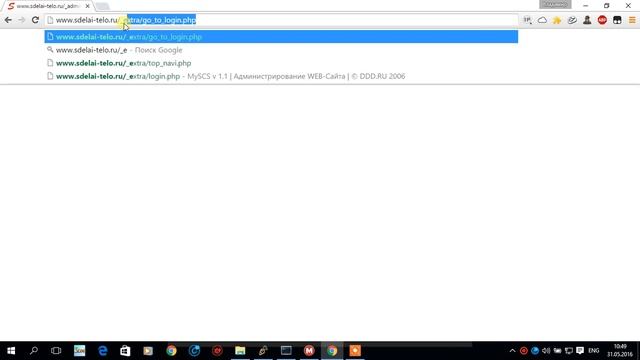The width and height of the screenshot is (640, 360).
Task: Click the black face extension icon
Action: click(617, 20)
